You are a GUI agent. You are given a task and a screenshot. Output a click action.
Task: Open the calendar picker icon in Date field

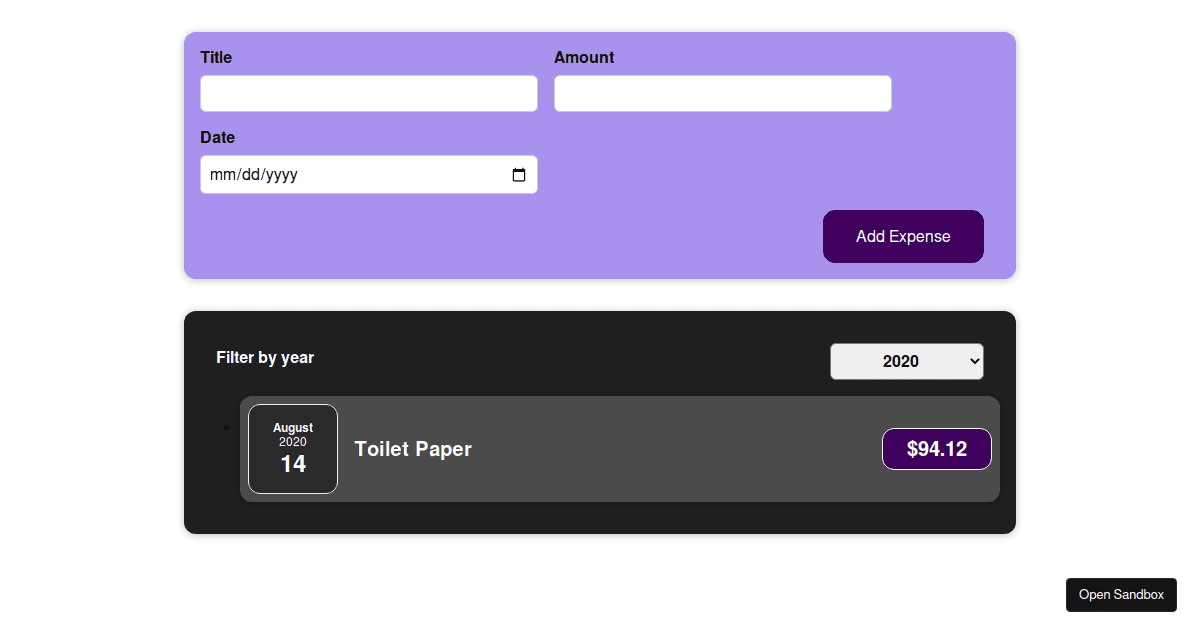click(519, 175)
